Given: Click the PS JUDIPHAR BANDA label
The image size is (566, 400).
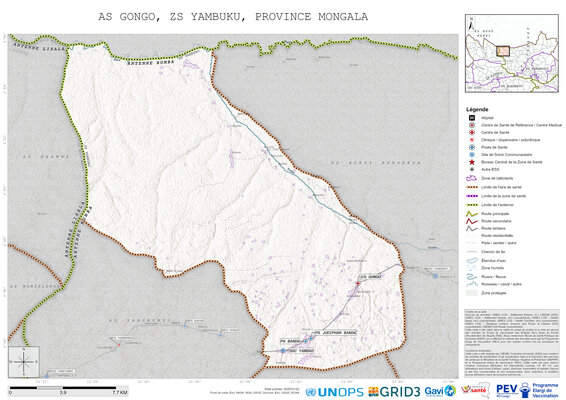Looking at the screenshot, I should 335,332.
